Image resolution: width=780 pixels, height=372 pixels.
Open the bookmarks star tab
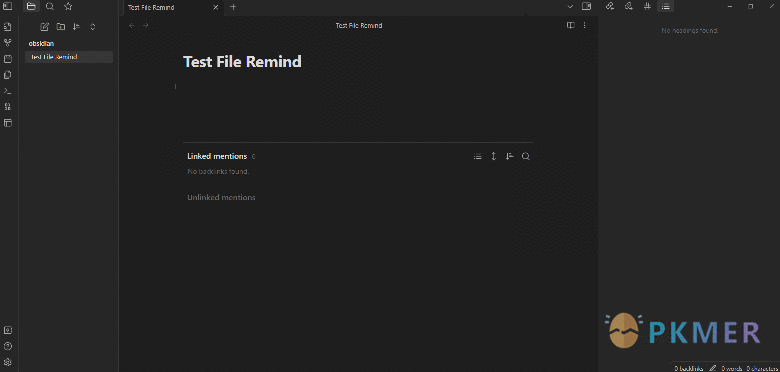point(68,6)
